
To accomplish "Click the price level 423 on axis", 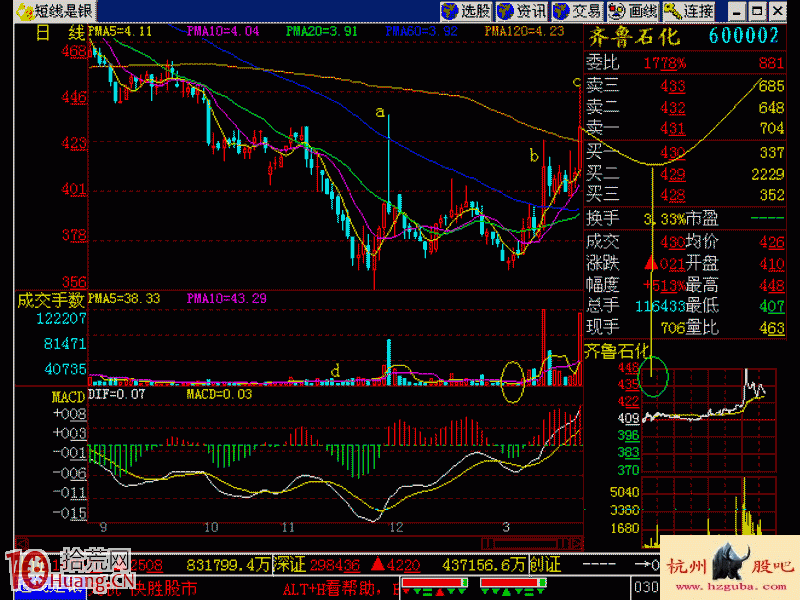I will (74, 142).
